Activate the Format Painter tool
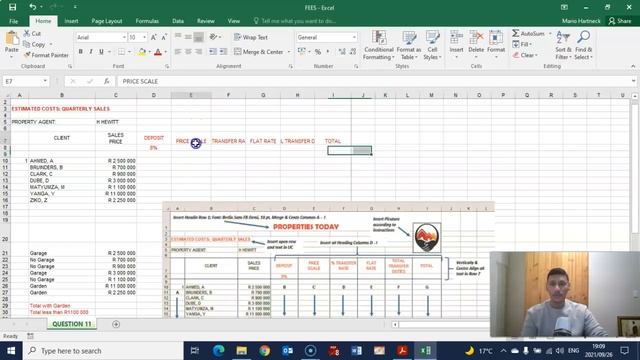Screen dimensions: 640x360 (x=46, y=55)
